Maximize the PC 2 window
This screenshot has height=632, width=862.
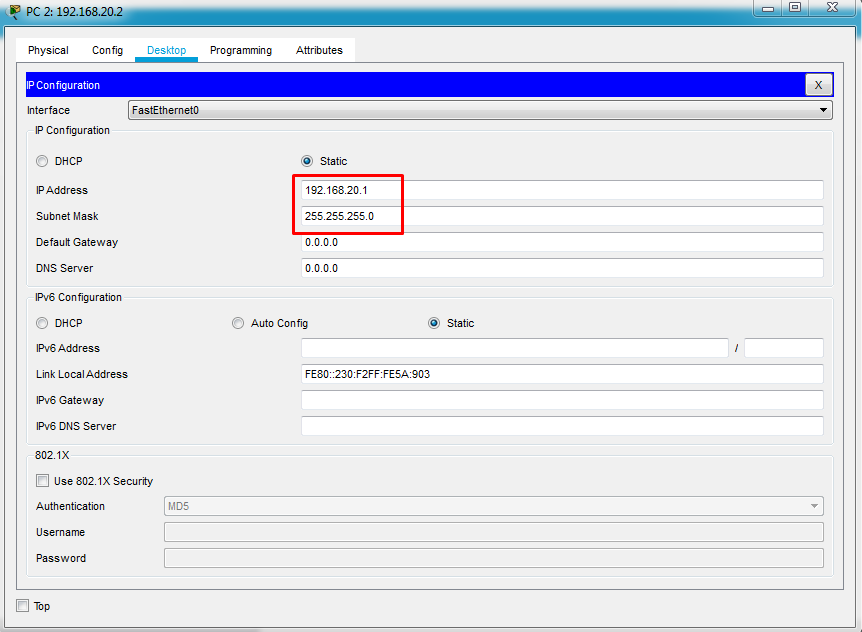point(794,8)
